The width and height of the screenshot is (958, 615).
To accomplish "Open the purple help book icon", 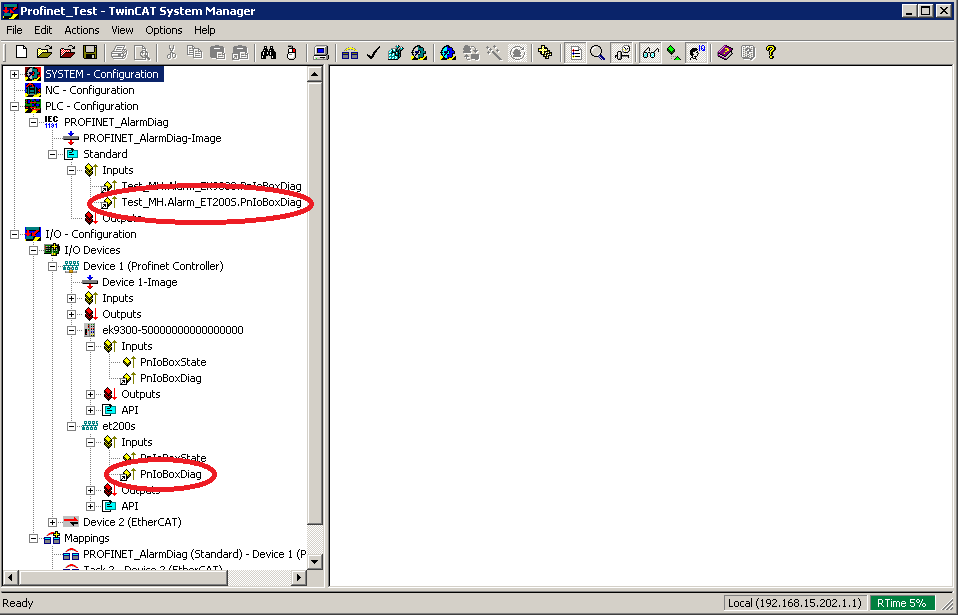I will (x=725, y=53).
